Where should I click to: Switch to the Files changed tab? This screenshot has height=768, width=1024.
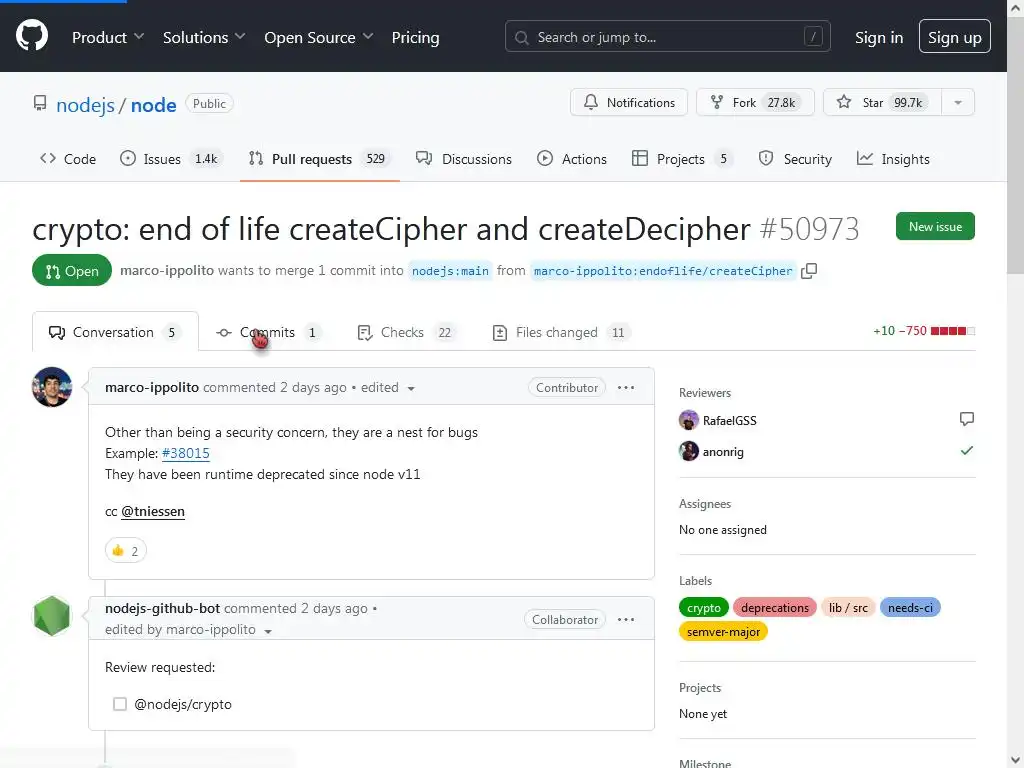[x=560, y=332]
